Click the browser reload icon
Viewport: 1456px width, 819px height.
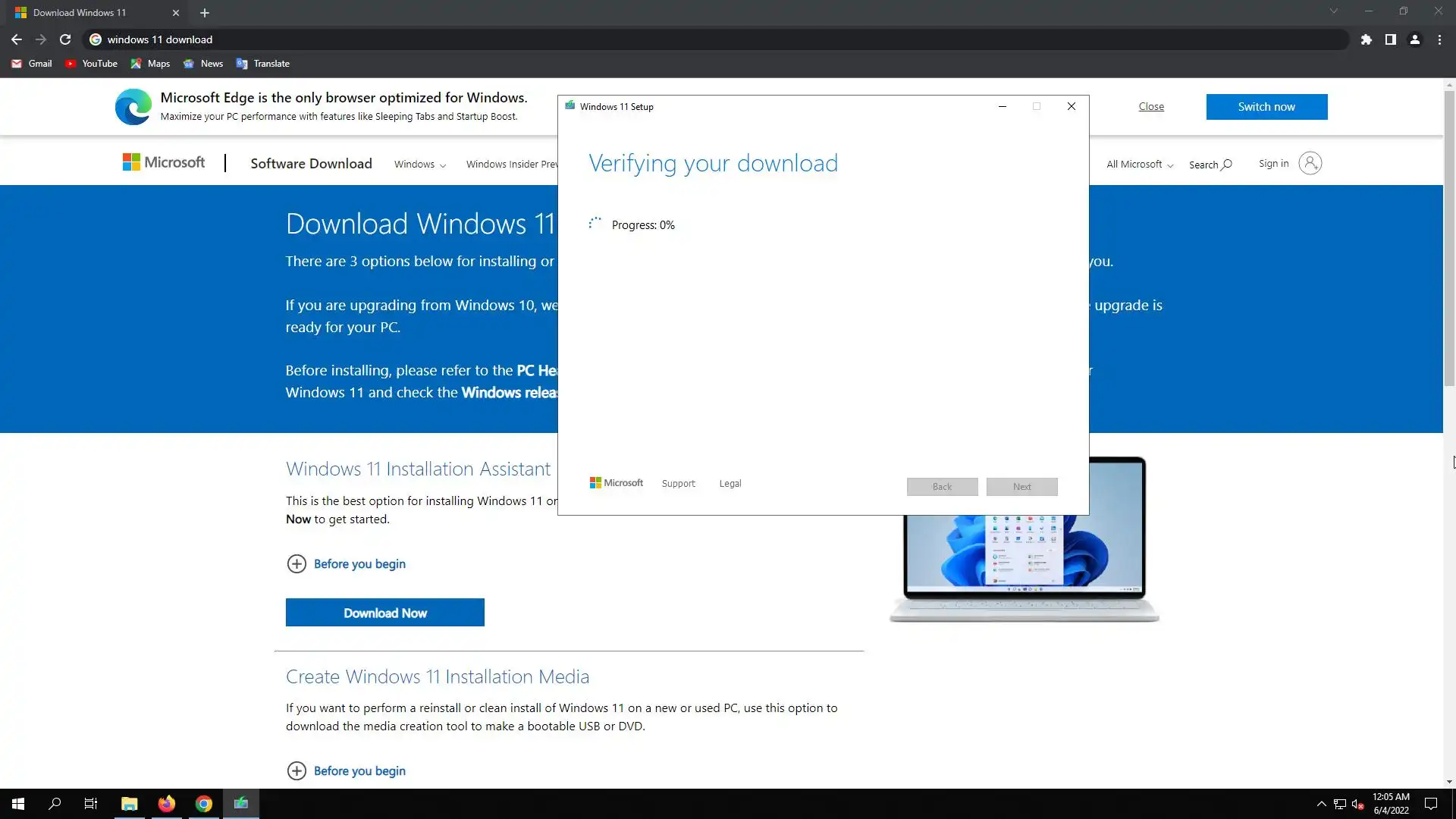(65, 39)
